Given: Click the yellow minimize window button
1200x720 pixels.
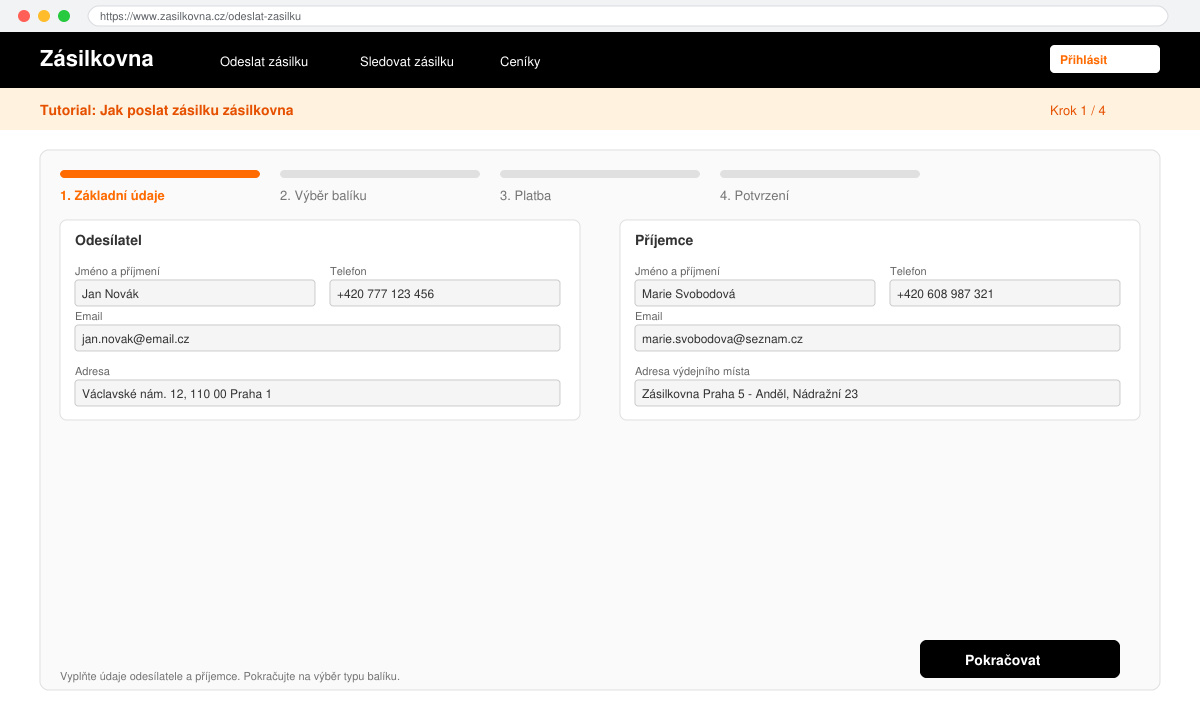Looking at the screenshot, I should (x=44, y=16).
